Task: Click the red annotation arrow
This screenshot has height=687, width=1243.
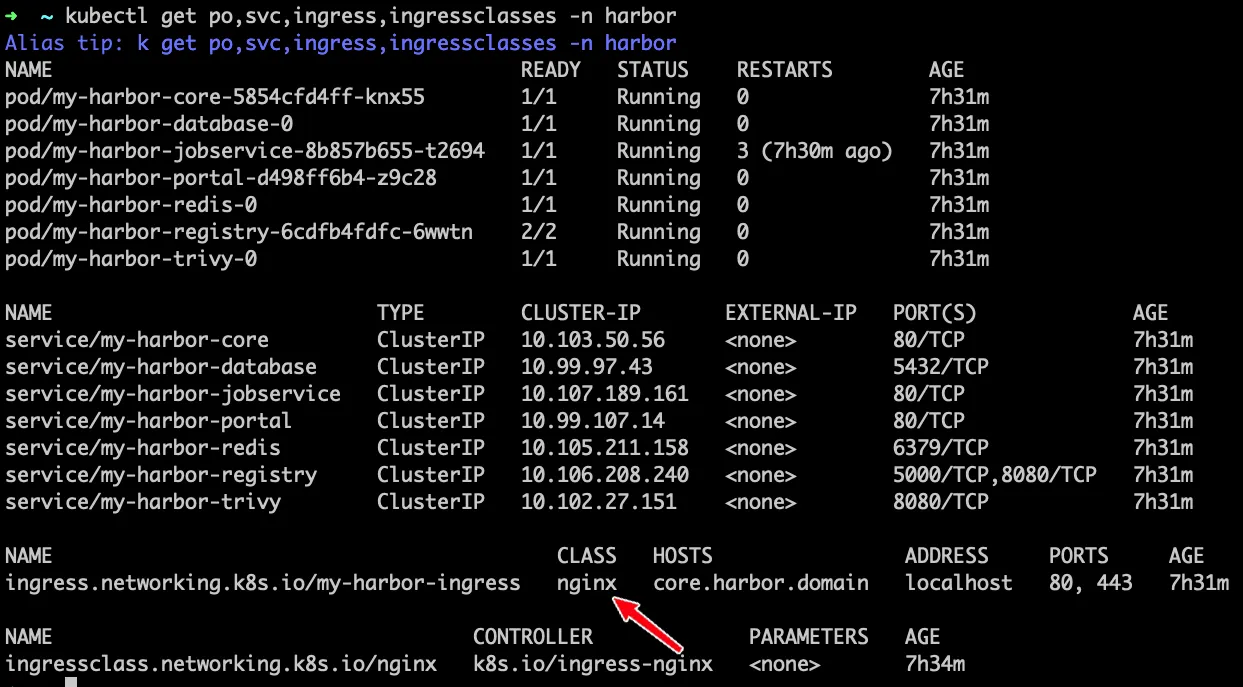Action: [x=649, y=621]
